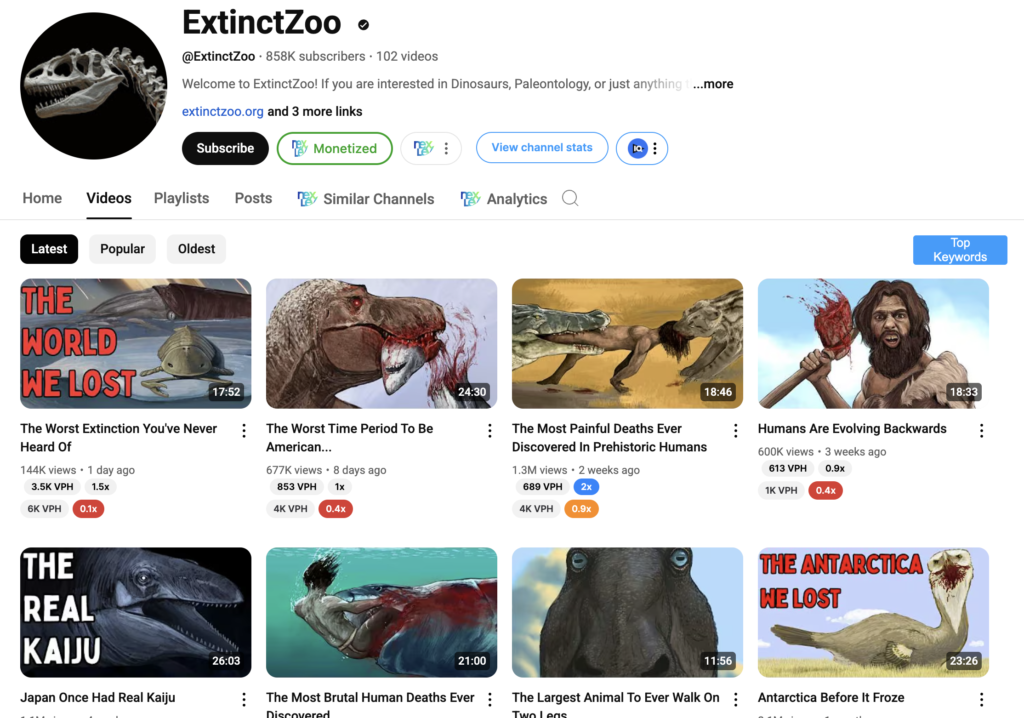Click the verified checkmark badge beside ExtinctZoo
Screen dimensions: 1024x718
point(364,25)
